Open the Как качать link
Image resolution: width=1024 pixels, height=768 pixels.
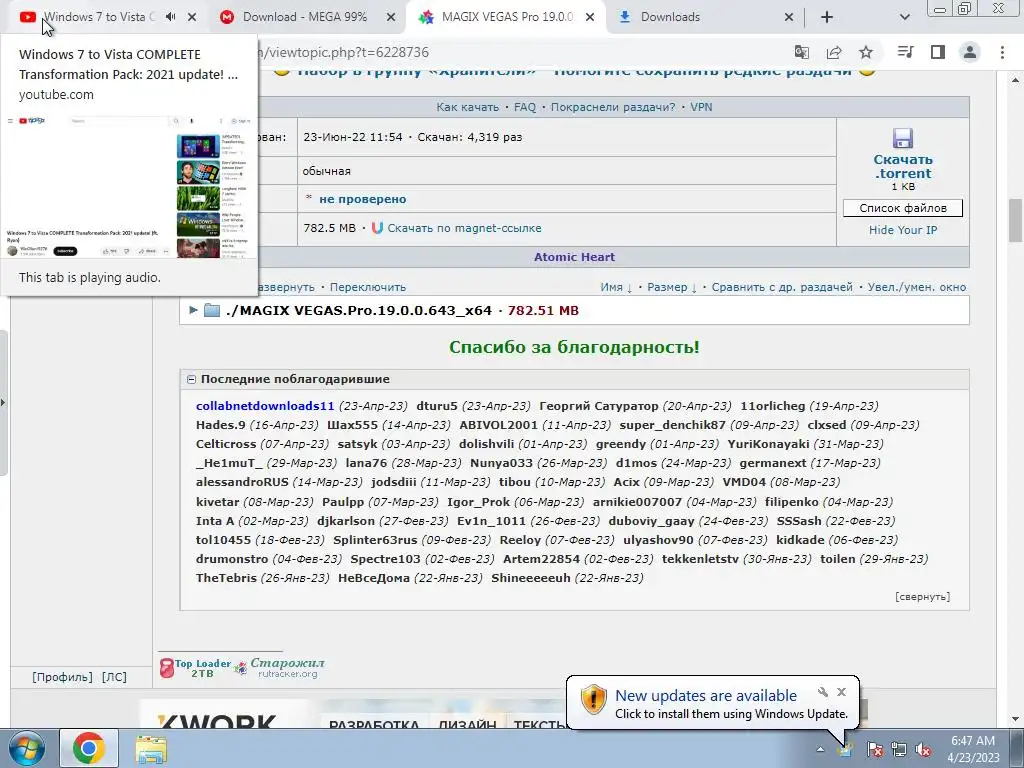468,107
